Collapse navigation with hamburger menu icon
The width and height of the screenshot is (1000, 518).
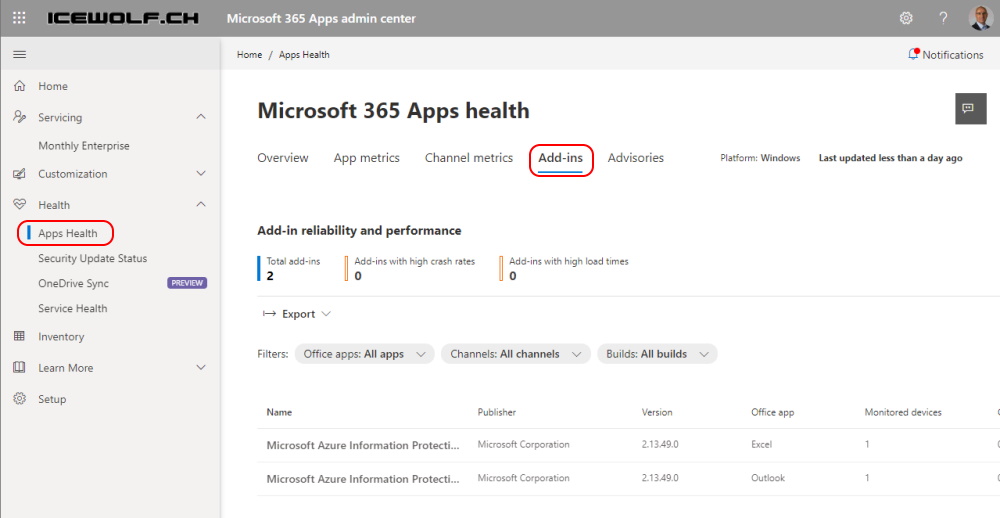pos(20,55)
